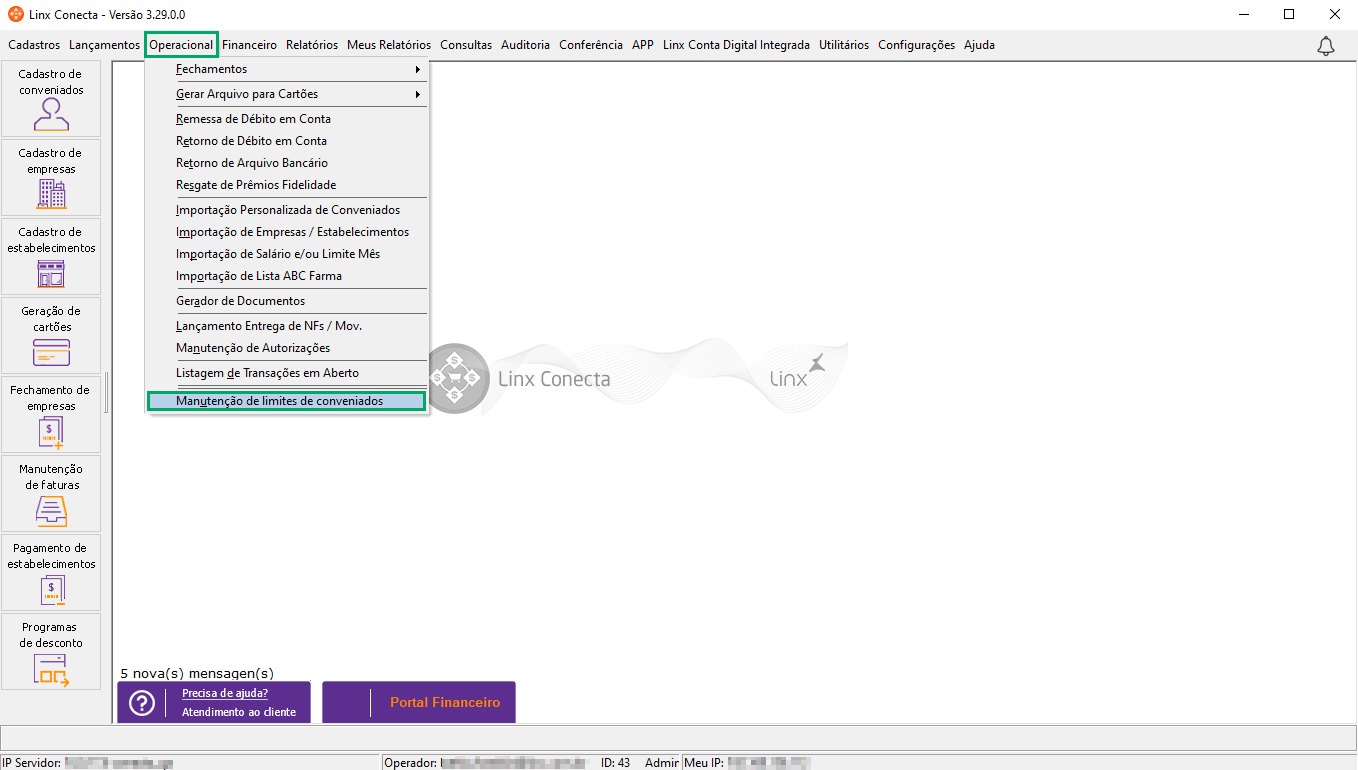Expand Gerar Arquivo para Cartões submenu

tap(287, 94)
